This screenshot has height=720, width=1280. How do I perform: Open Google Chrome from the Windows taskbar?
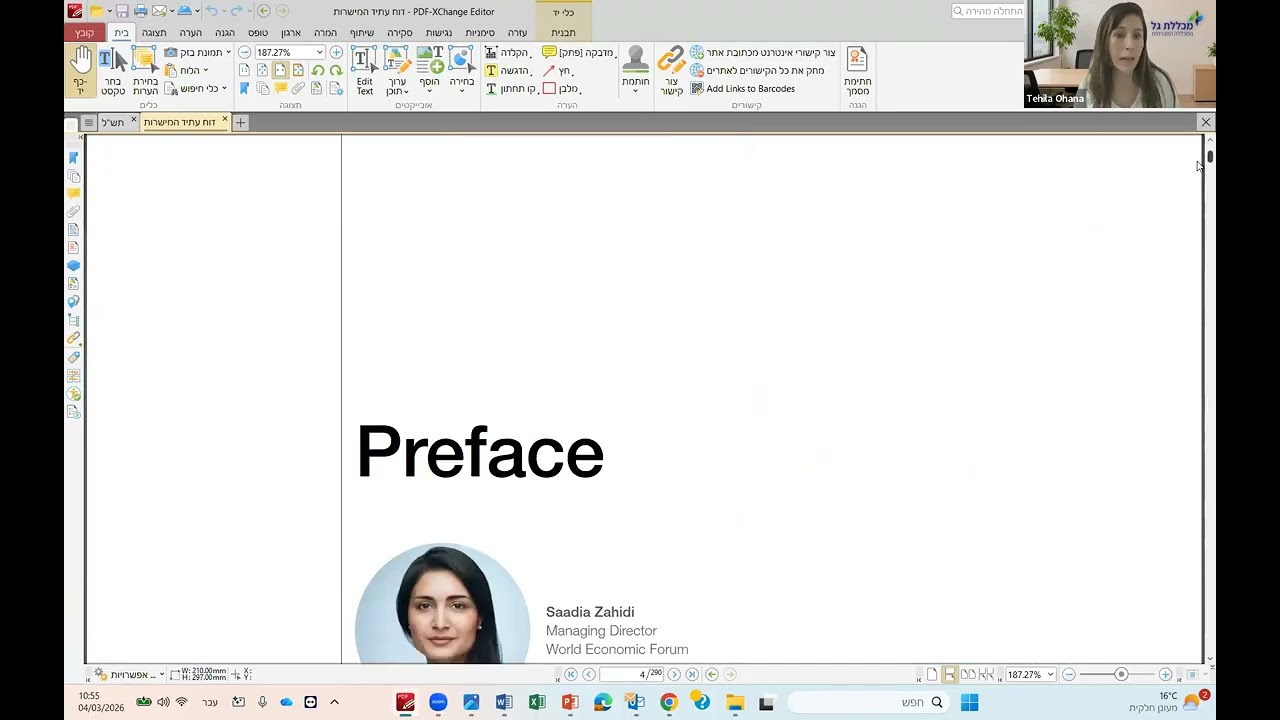click(x=668, y=703)
